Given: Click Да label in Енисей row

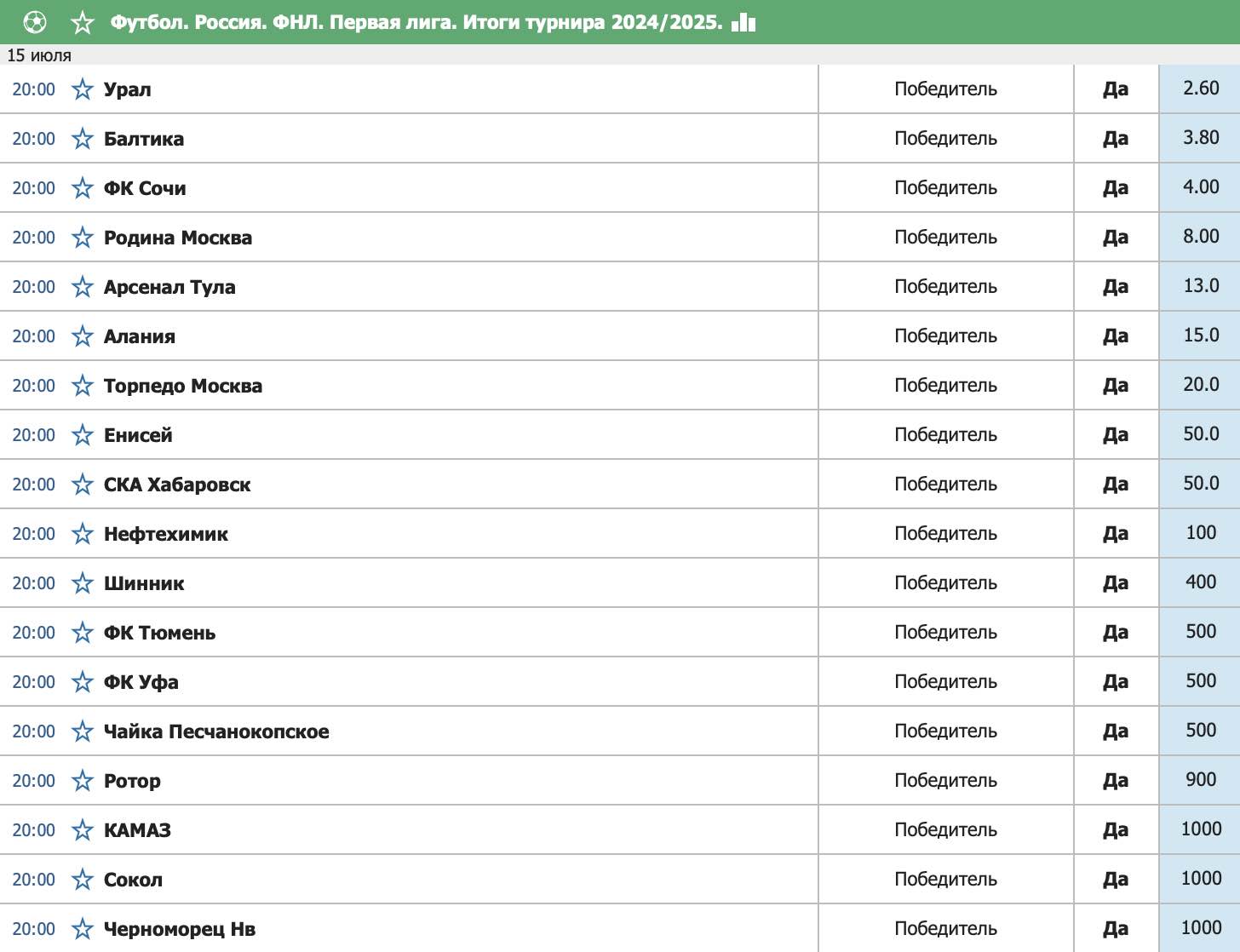Looking at the screenshot, I should coord(1116,434).
